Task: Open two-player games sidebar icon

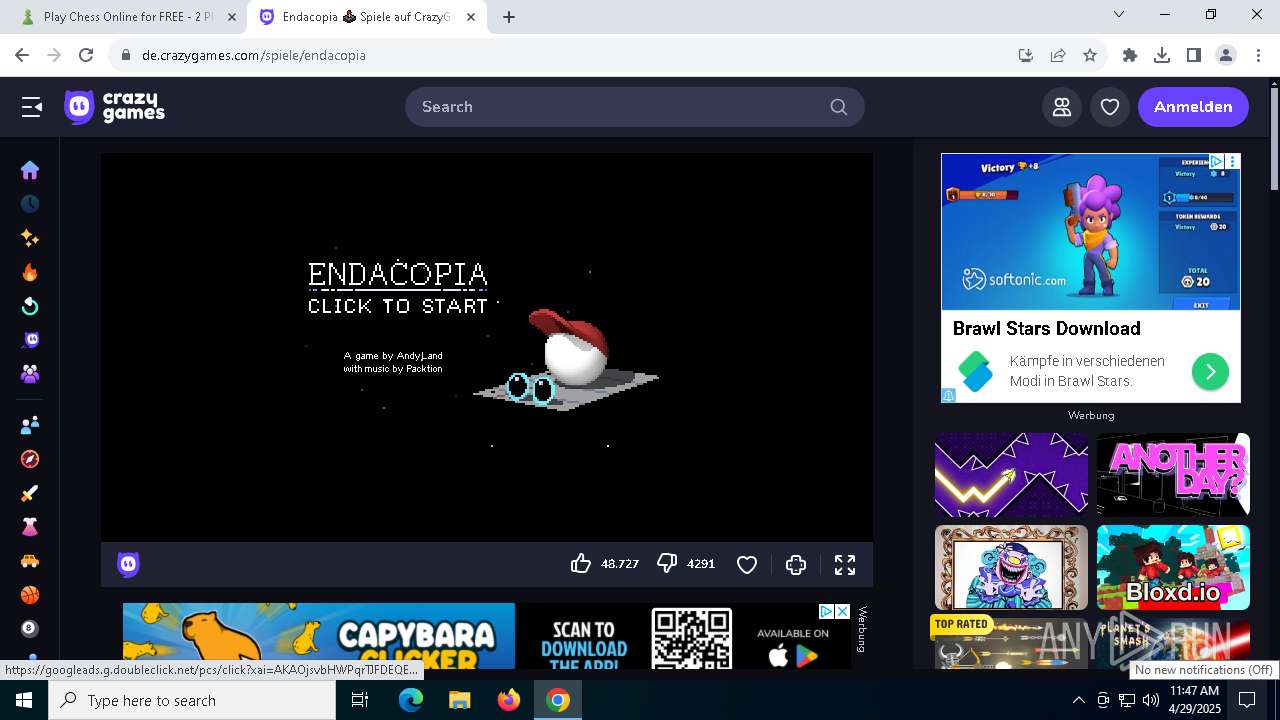Action: (30, 425)
